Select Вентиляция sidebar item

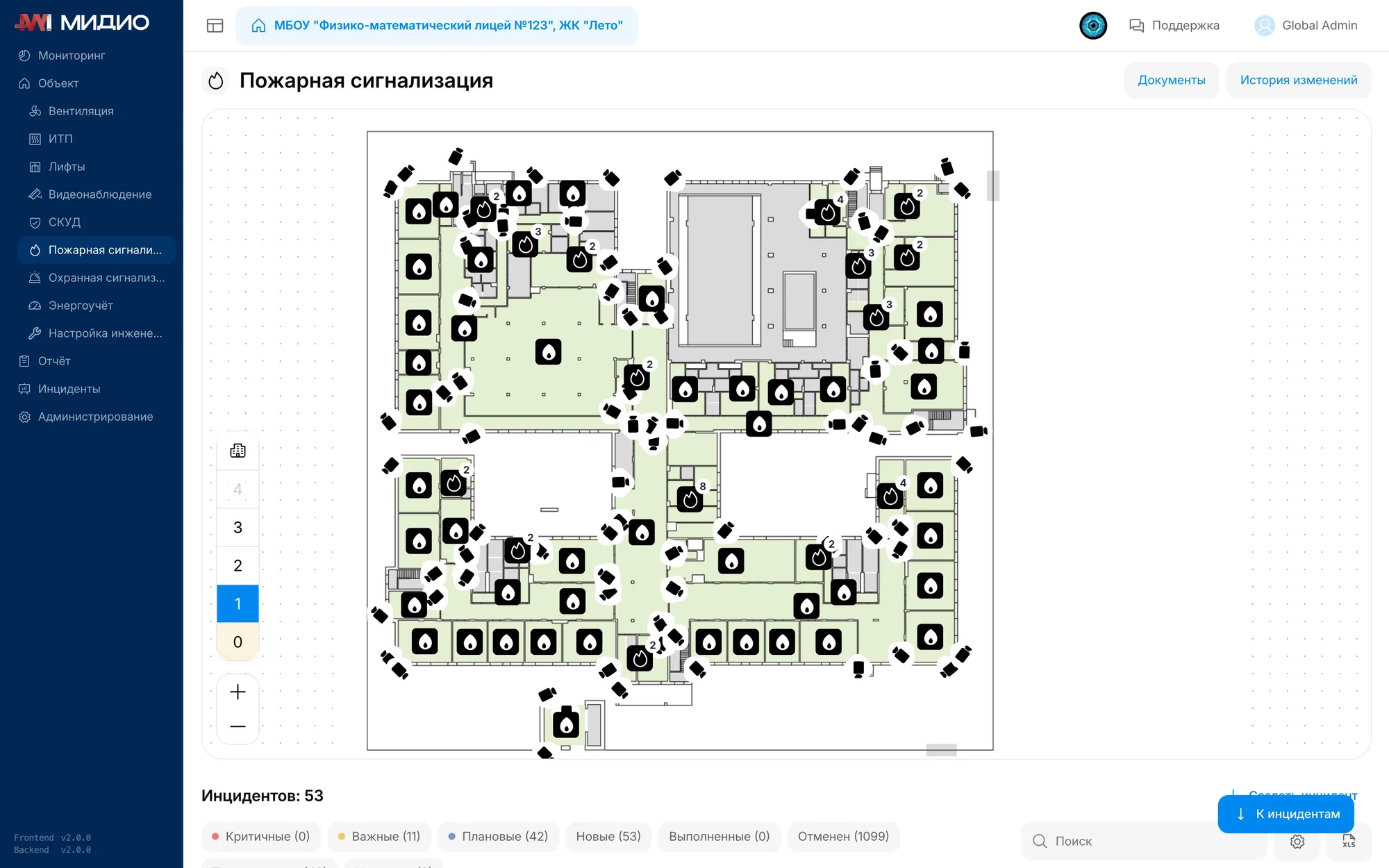click(81, 111)
